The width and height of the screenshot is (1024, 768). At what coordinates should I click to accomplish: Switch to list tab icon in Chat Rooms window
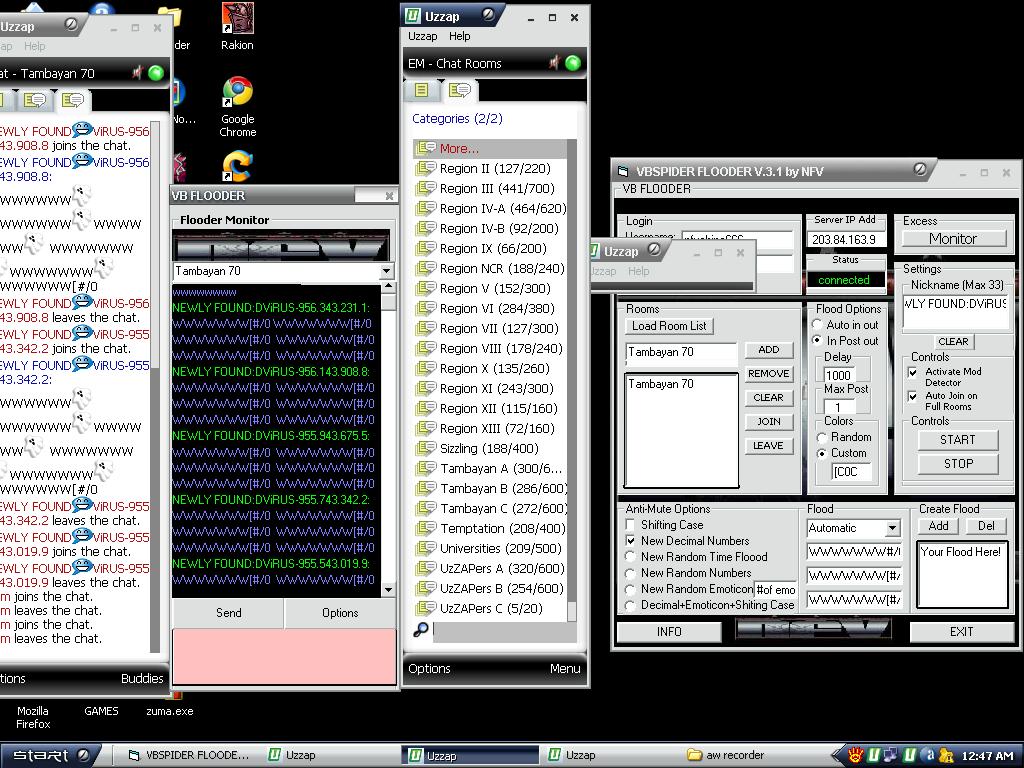coord(421,90)
